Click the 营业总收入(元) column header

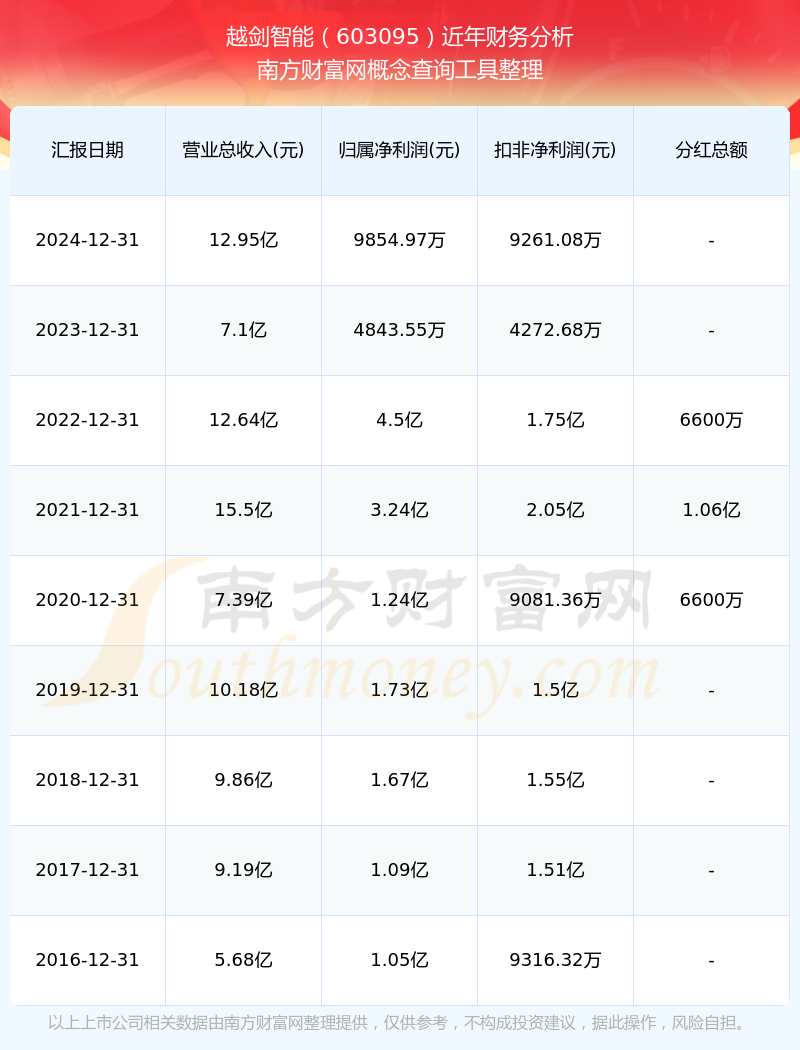click(244, 150)
